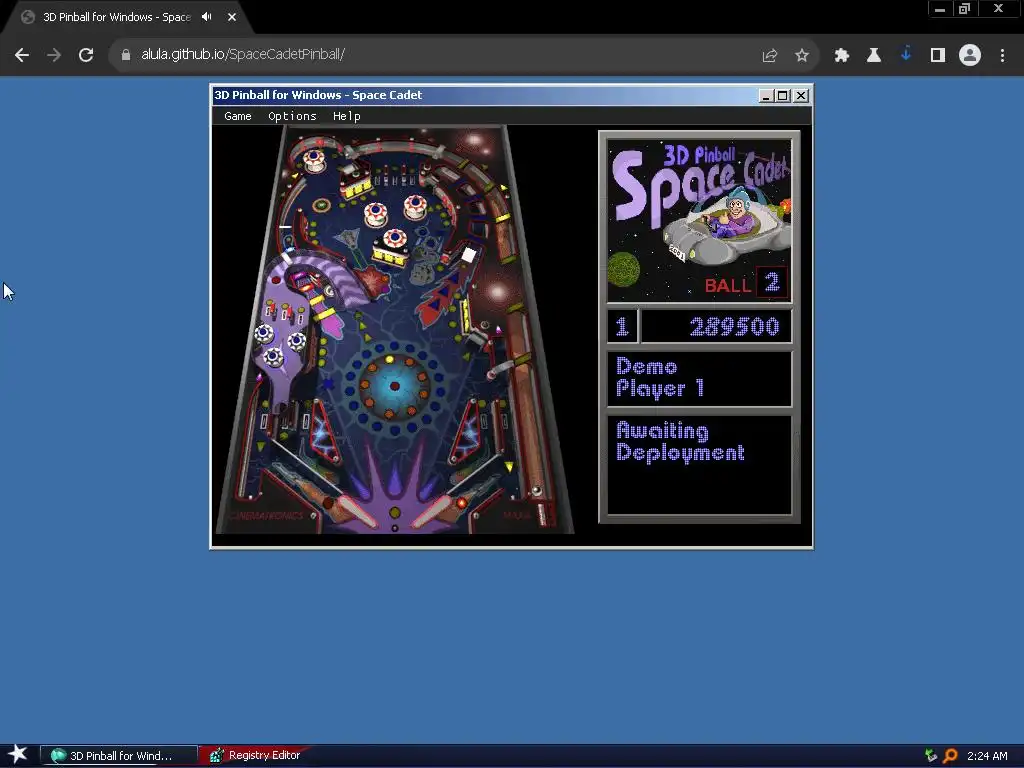Image resolution: width=1024 pixels, height=768 pixels.
Task: Open the browser downloads arrow
Action: click(906, 54)
